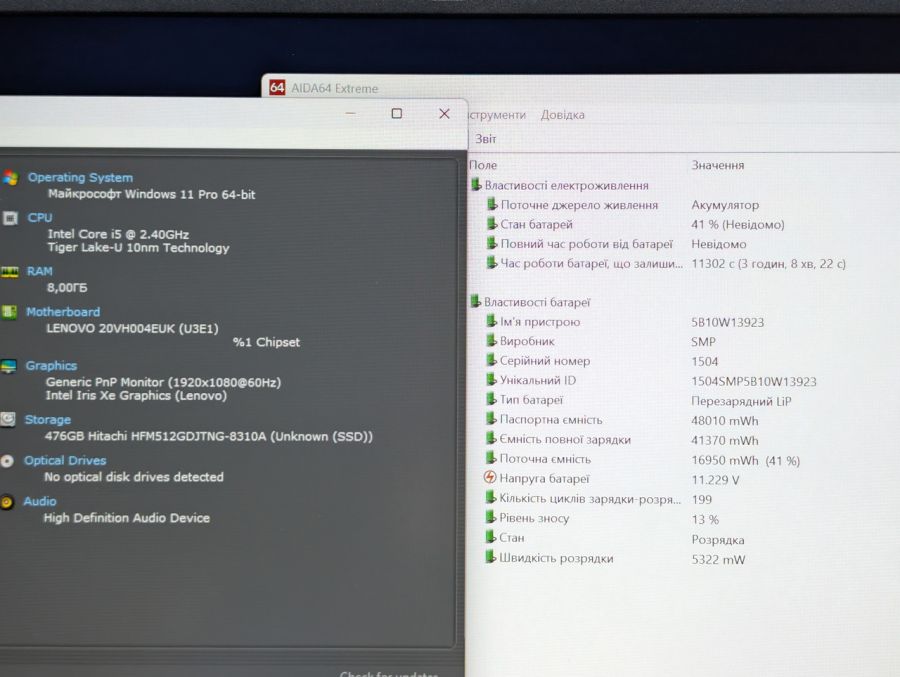The image size is (900, 677).
Task: Click the battery icon beside Виробник
Action: pyautogui.click(x=491, y=341)
